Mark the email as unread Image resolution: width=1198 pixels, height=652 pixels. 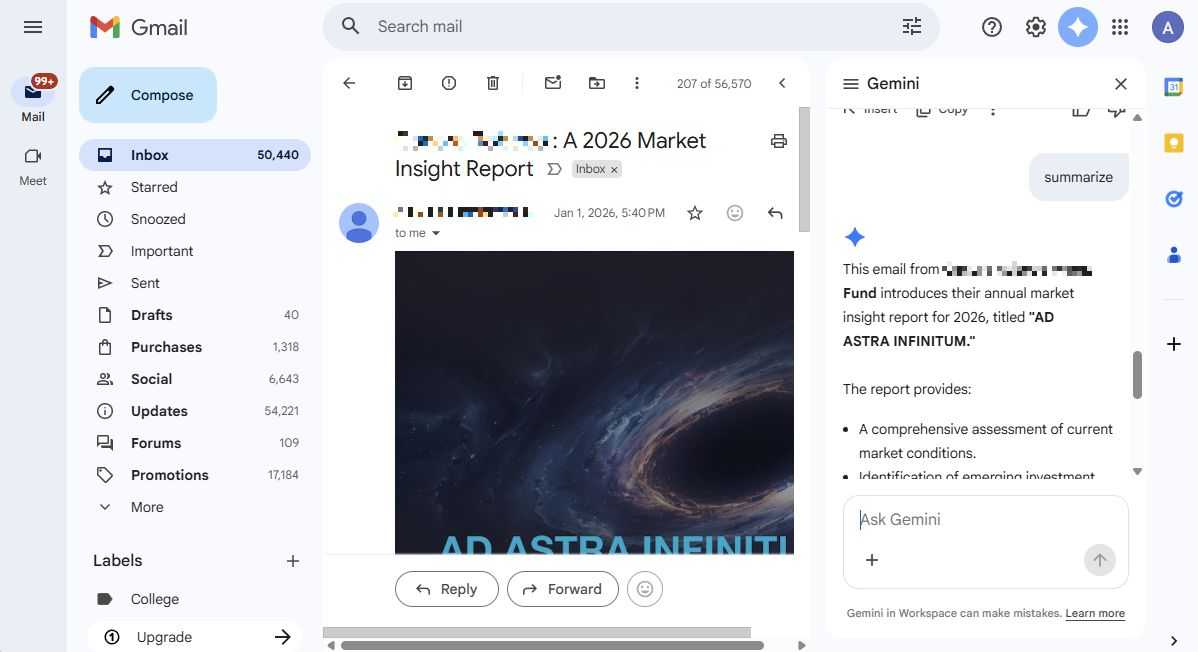pos(553,83)
